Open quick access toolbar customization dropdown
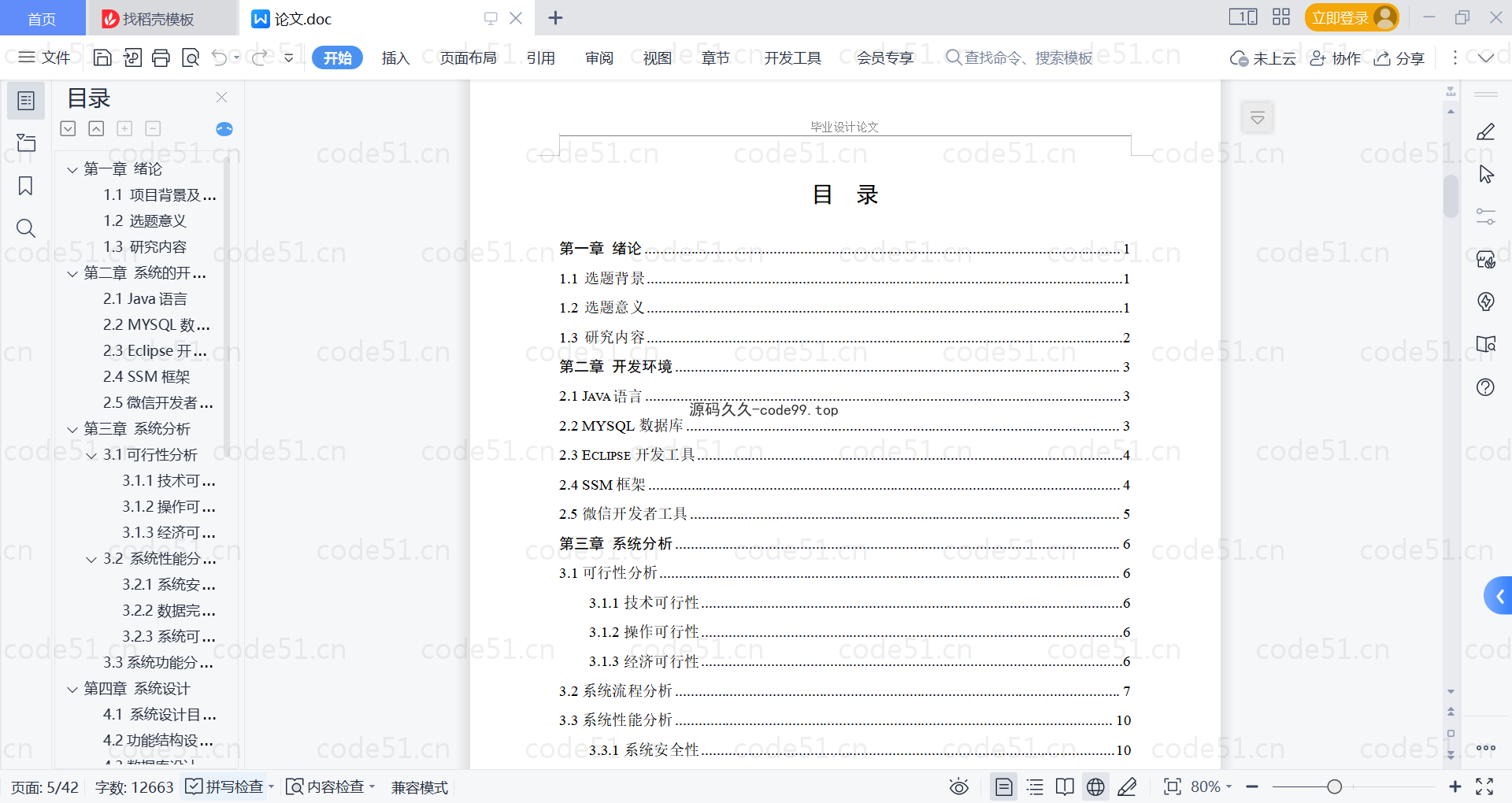The width and height of the screenshot is (1512, 803). click(289, 57)
